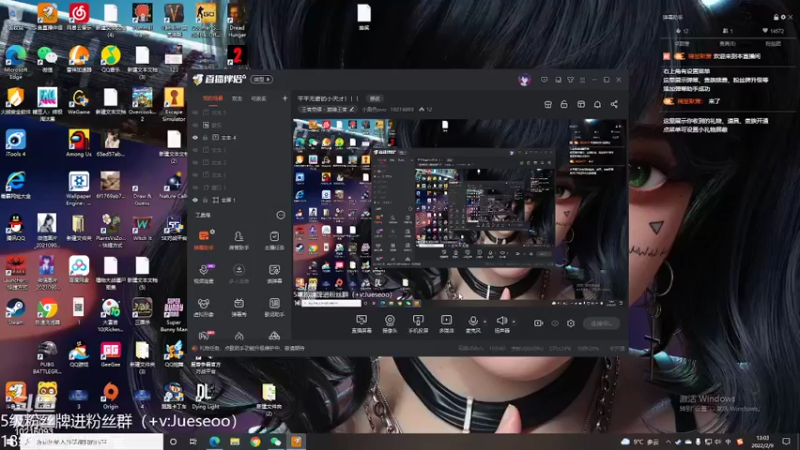
Task: Edit the stream category with pencil icon
Action: (x=352, y=109)
